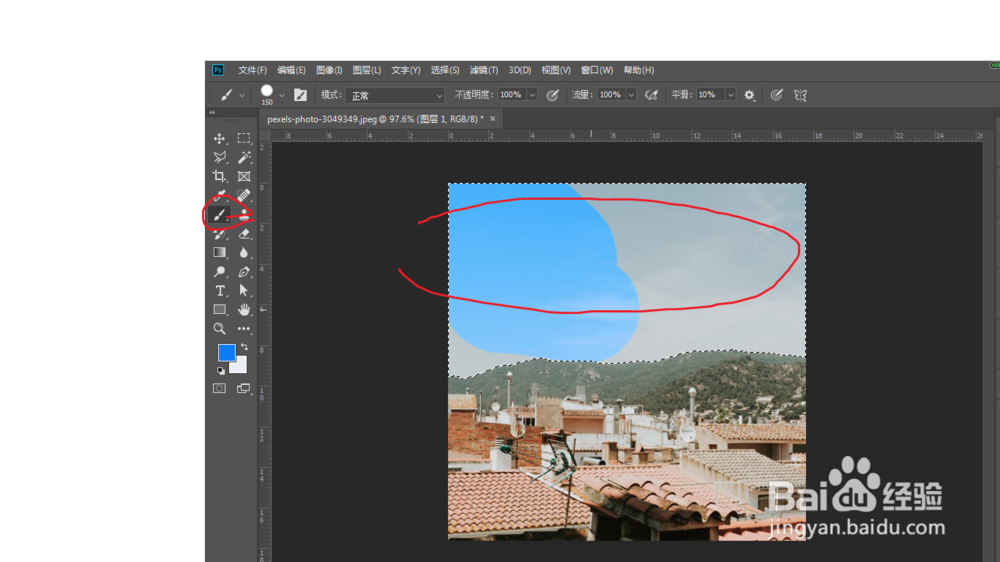The image size is (1000, 562).
Task: Open the 文件(F) menu
Action: (x=253, y=70)
